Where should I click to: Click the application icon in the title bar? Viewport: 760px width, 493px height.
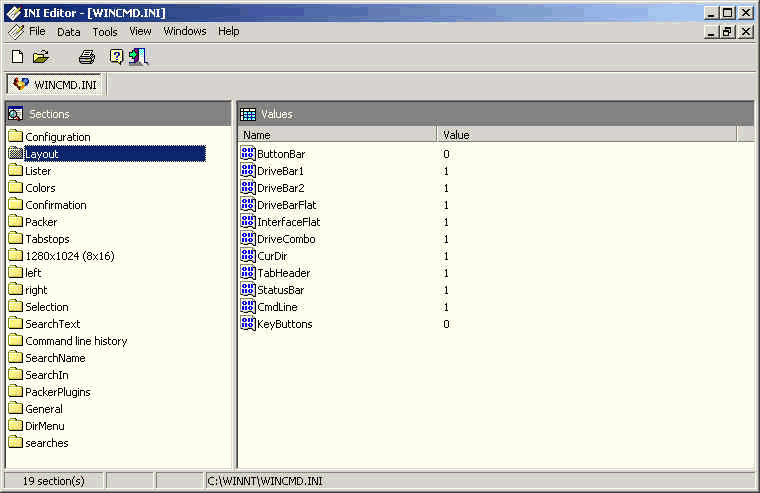pos(14,13)
